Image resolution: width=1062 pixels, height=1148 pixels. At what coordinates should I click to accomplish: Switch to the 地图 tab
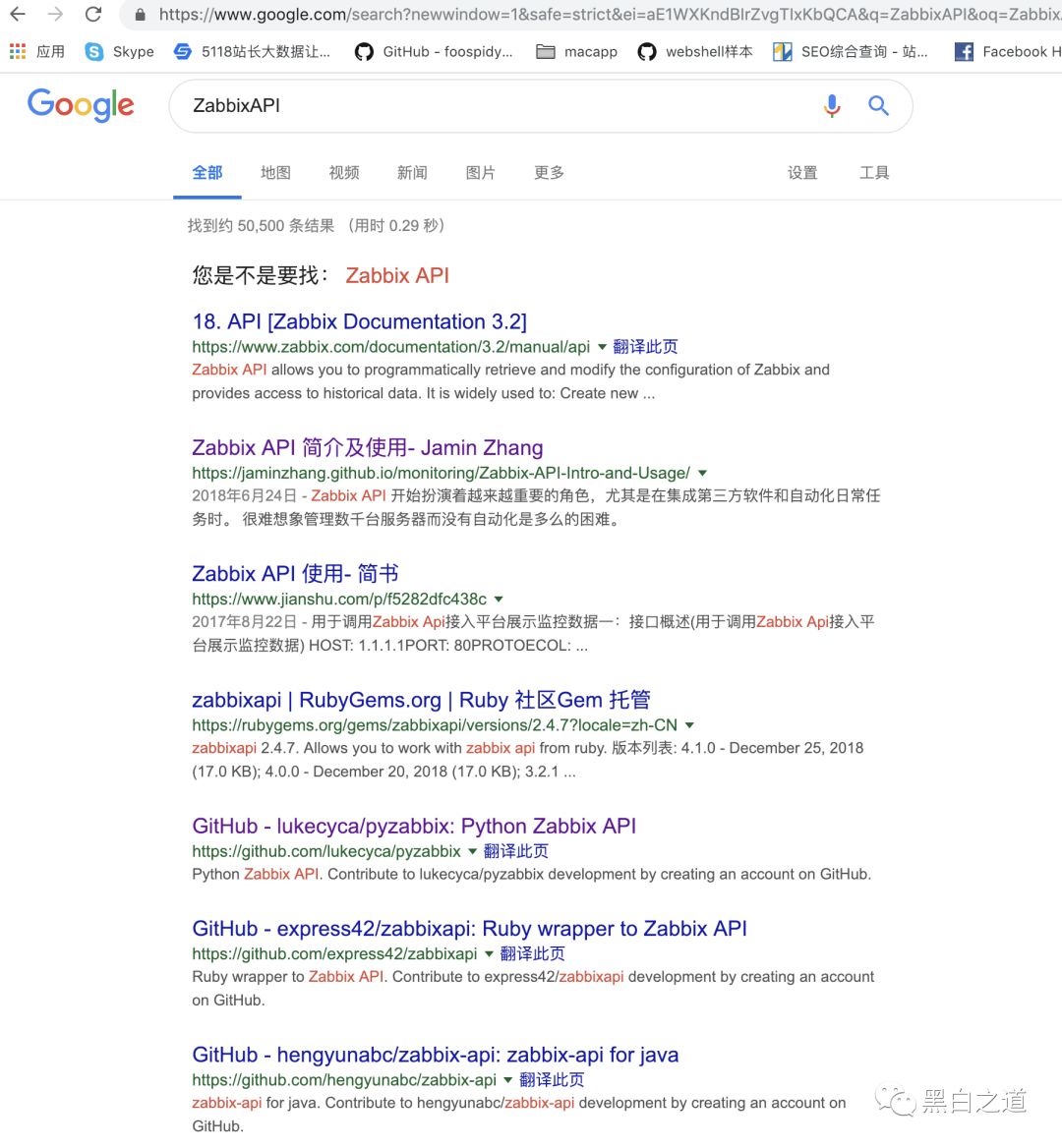click(x=275, y=173)
